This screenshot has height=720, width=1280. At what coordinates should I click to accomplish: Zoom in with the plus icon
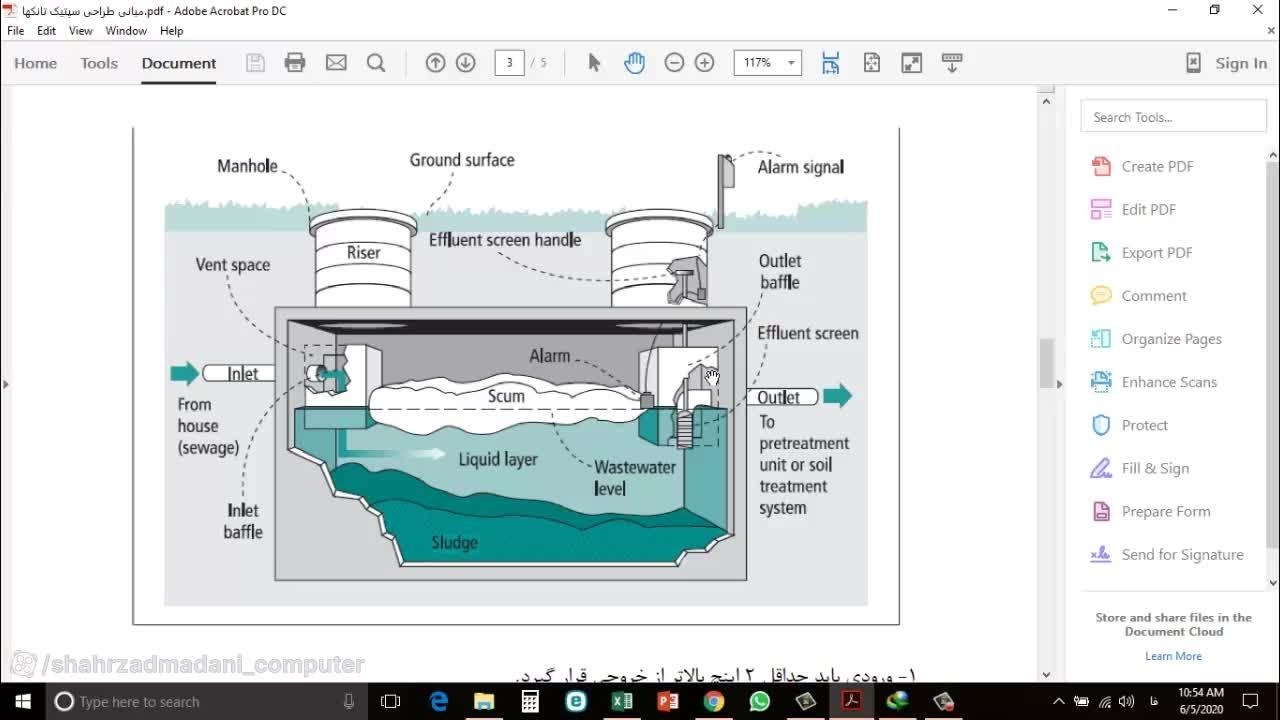(704, 63)
